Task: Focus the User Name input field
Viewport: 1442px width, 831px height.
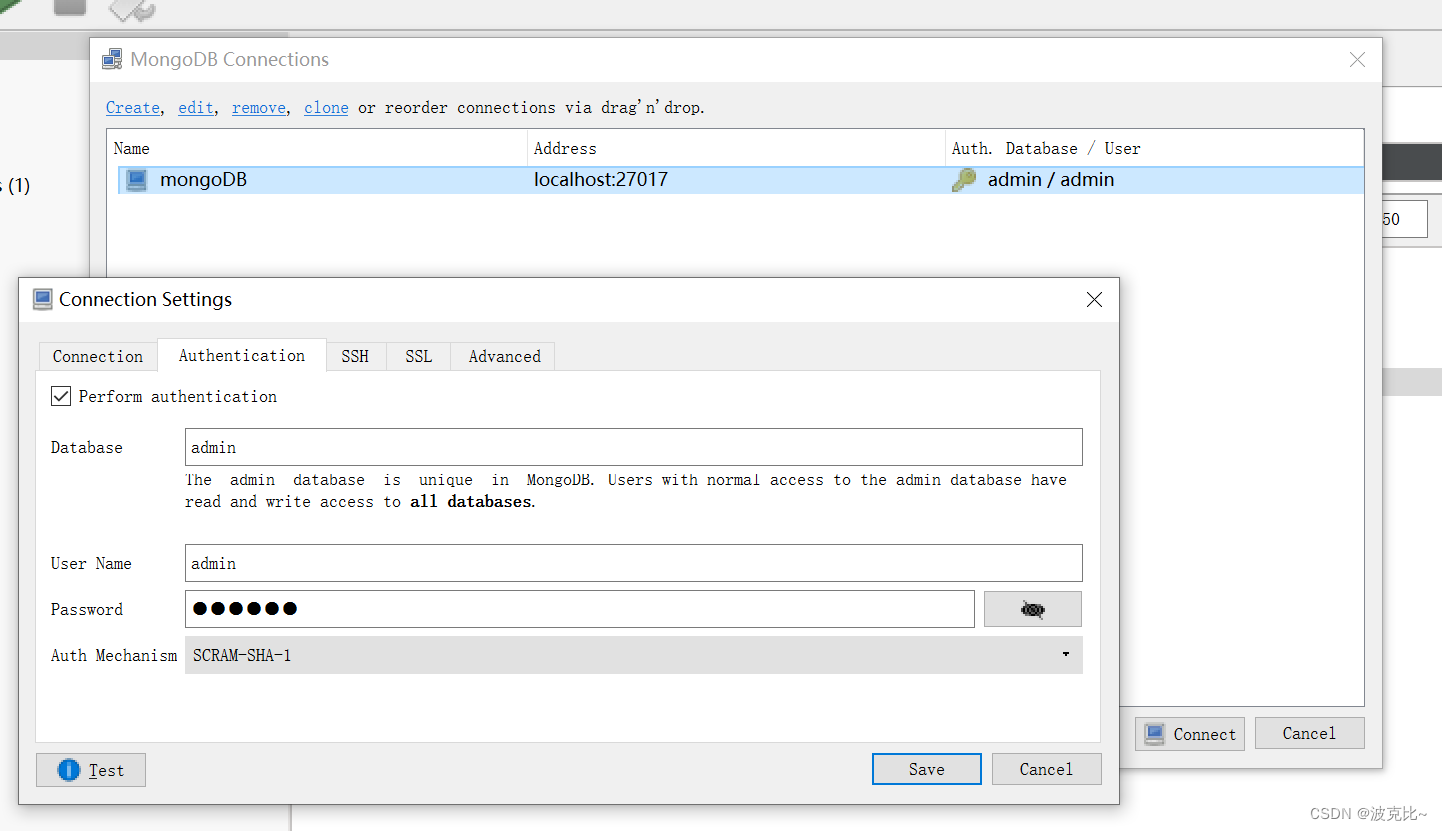Action: pos(634,563)
